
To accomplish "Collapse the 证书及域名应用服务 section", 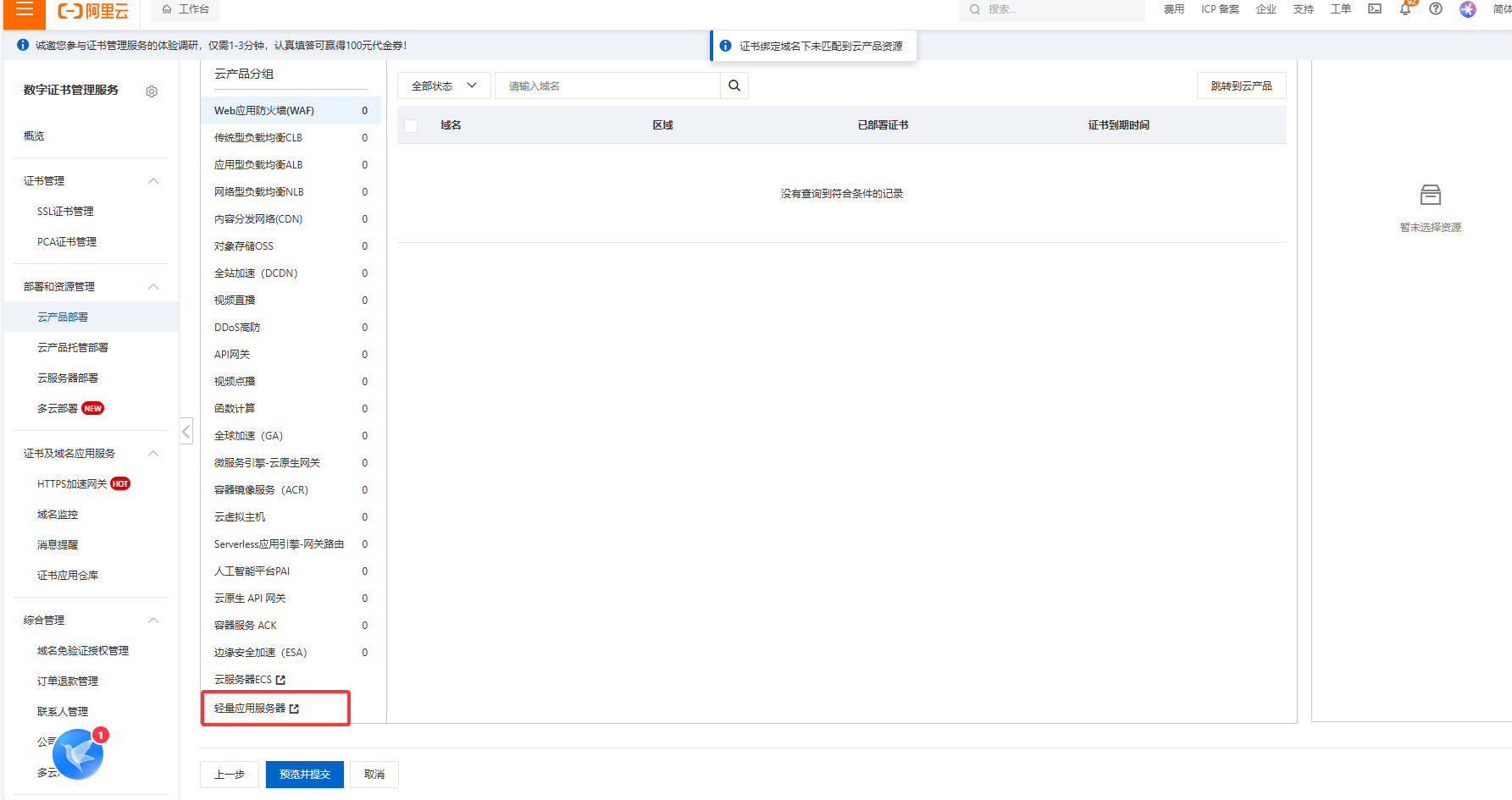I will pos(153,454).
